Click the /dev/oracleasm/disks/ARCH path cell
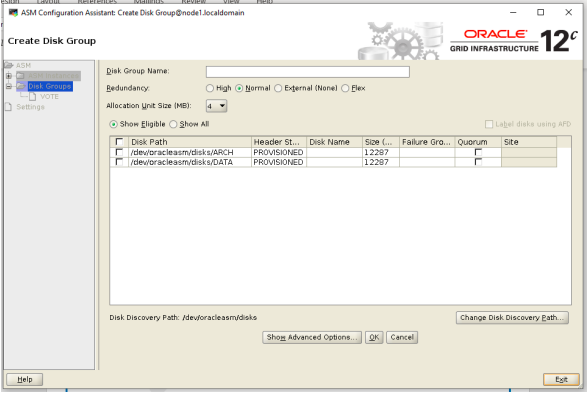 [190, 152]
